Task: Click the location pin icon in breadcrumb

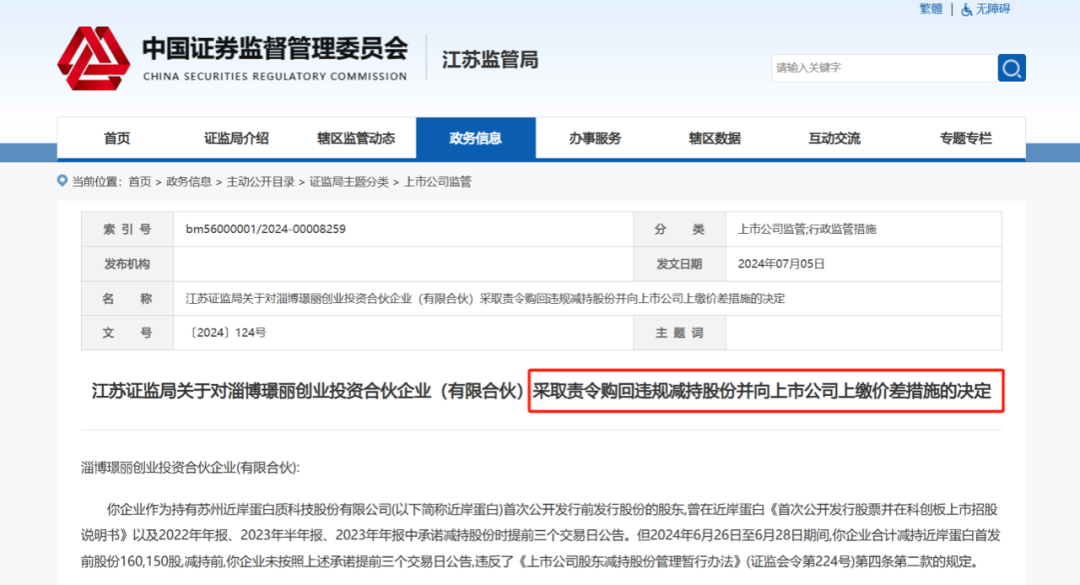Action: pyautogui.click(x=63, y=182)
